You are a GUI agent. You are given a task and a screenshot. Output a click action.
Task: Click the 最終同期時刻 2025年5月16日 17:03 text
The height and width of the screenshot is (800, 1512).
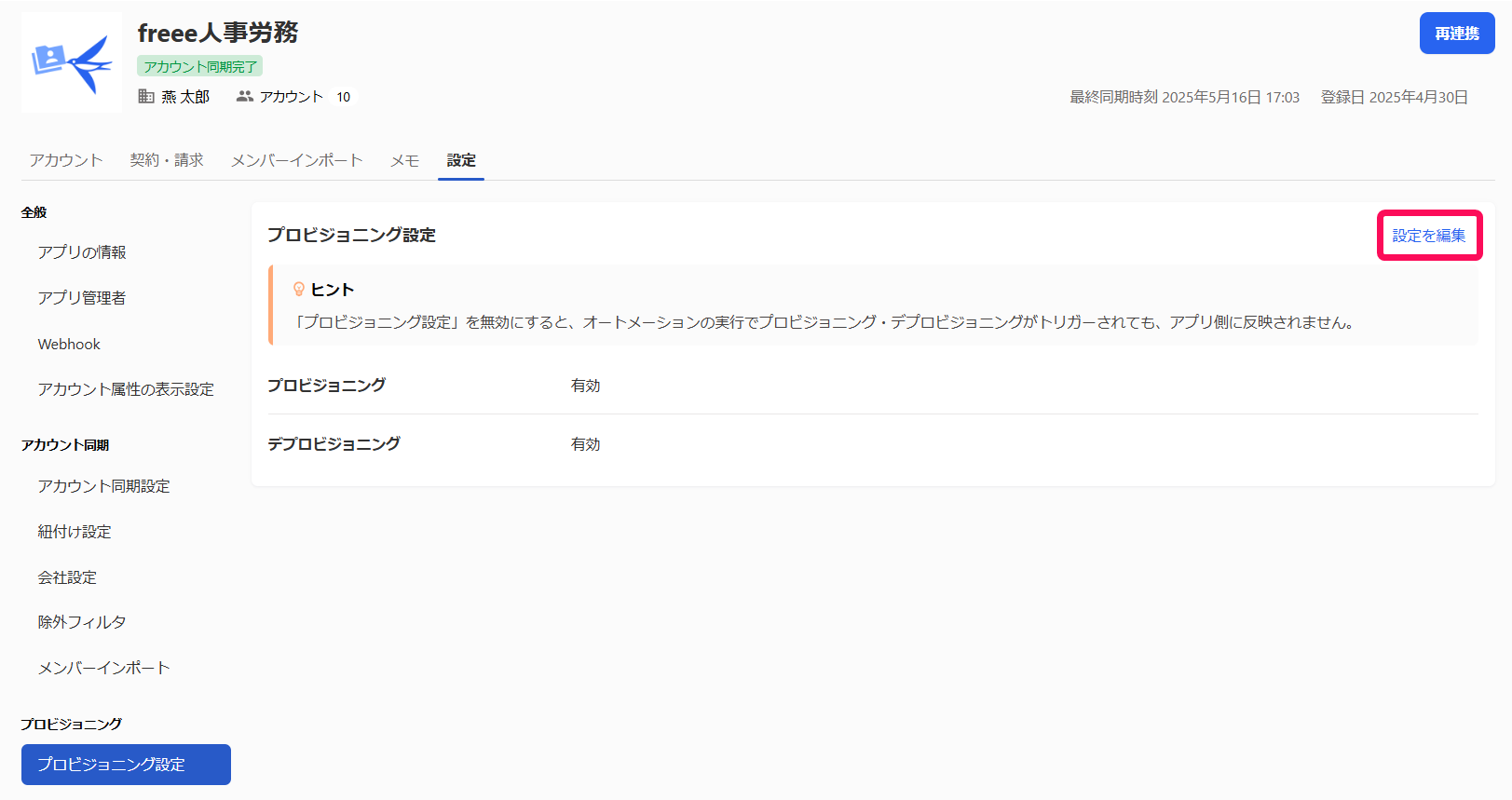click(1184, 97)
